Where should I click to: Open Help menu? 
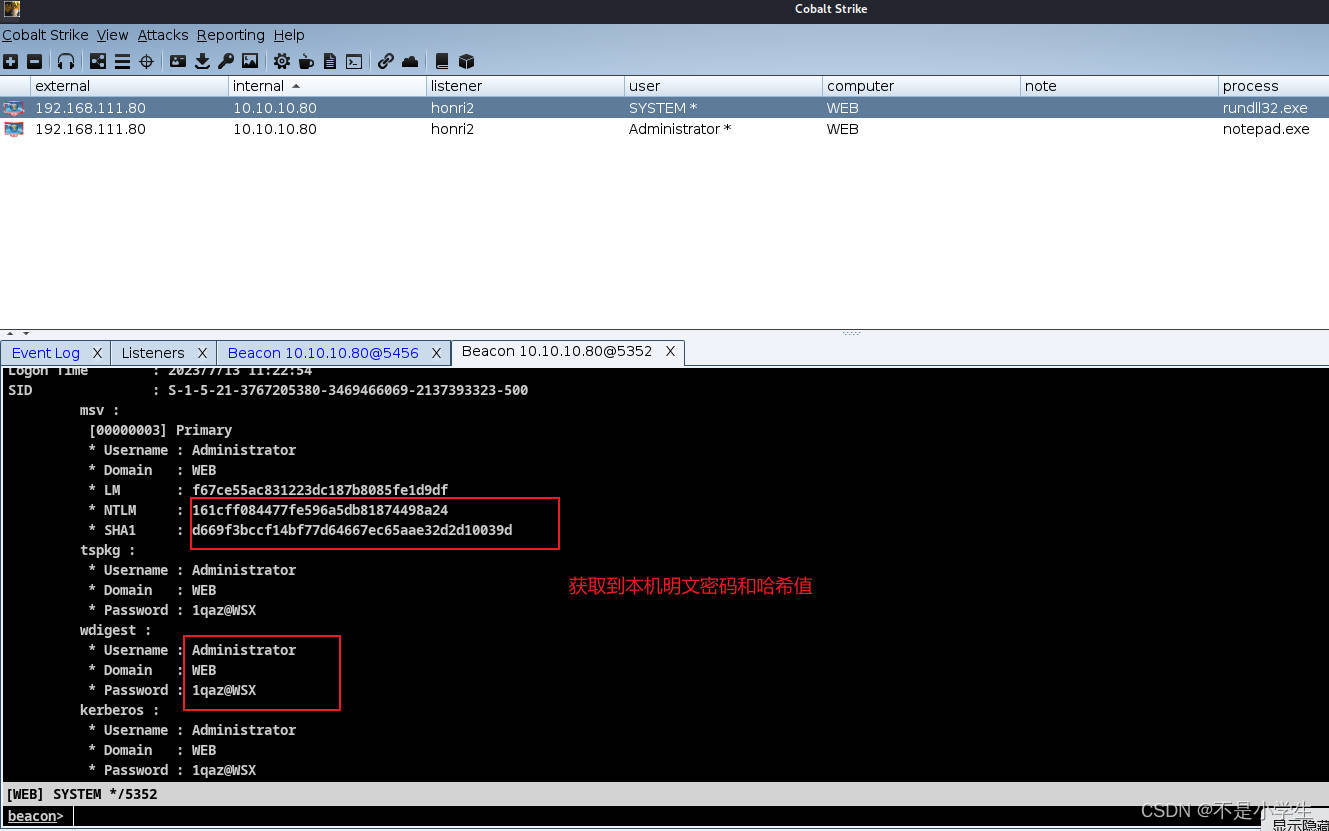(x=289, y=35)
